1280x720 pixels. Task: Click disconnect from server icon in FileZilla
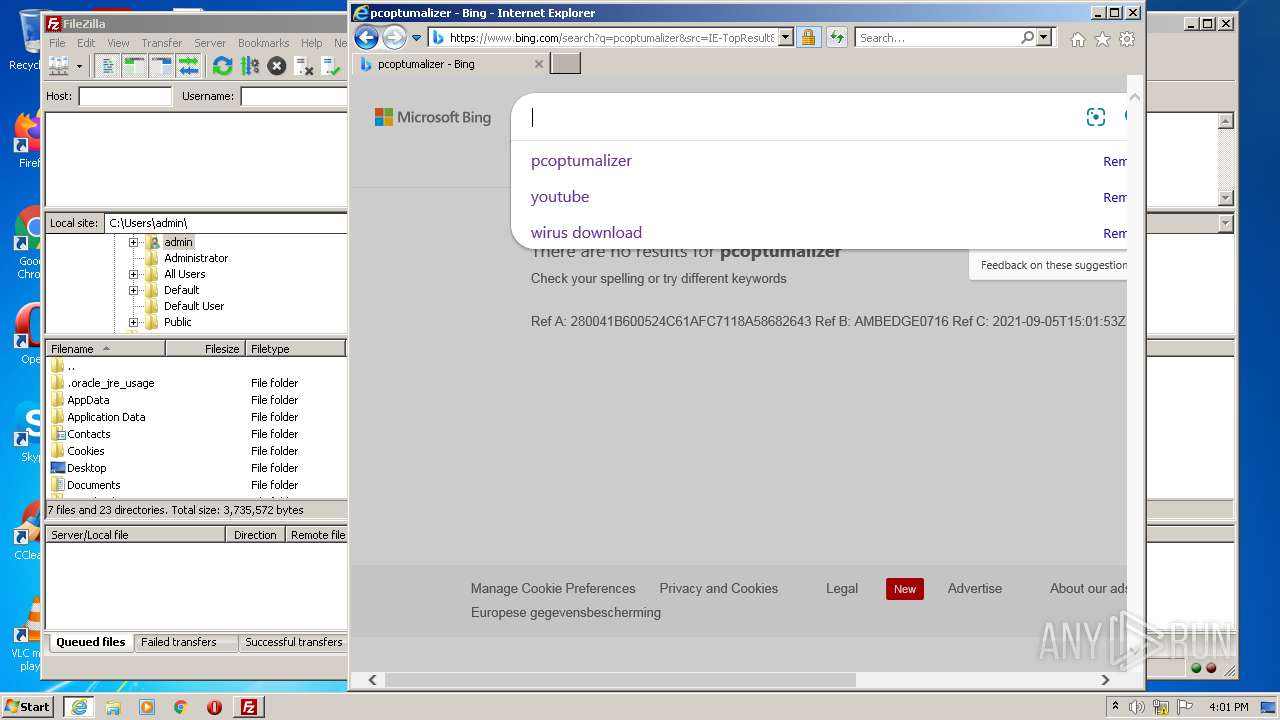[304, 66]
